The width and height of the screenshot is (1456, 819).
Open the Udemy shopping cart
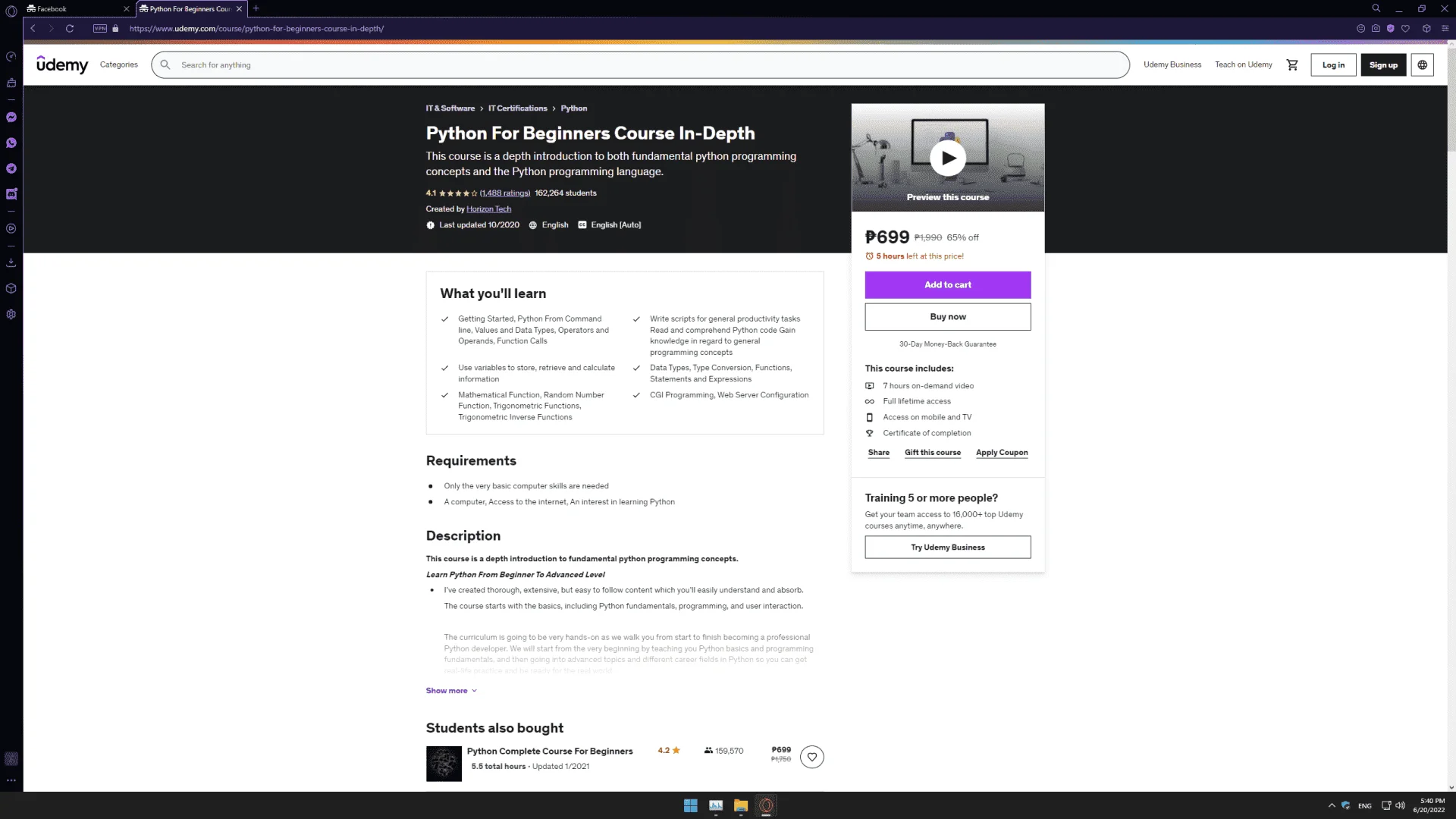click(1292, 65)
